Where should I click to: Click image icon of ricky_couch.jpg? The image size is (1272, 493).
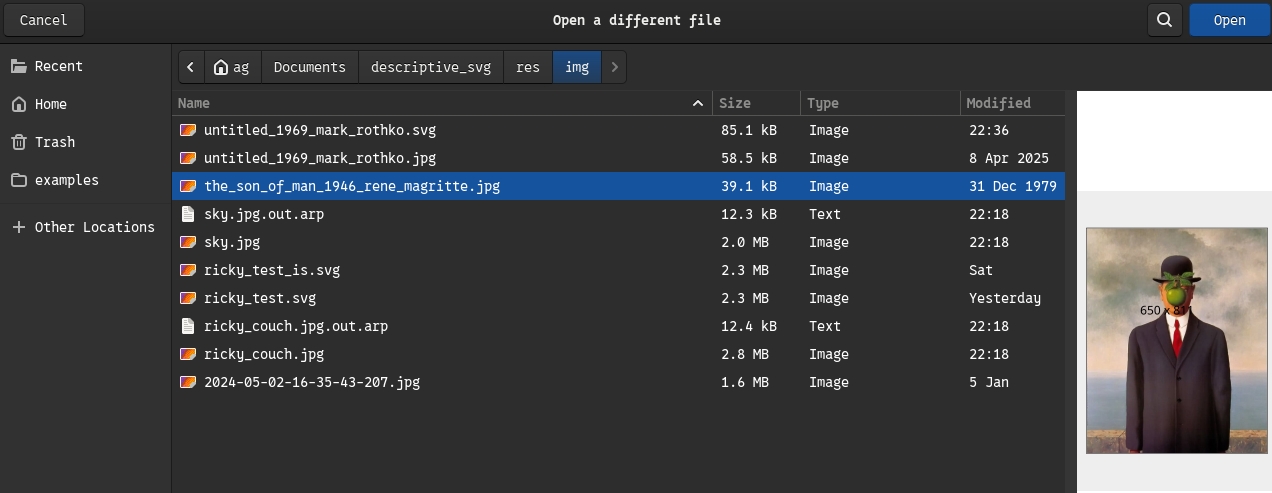pos(187,354)
